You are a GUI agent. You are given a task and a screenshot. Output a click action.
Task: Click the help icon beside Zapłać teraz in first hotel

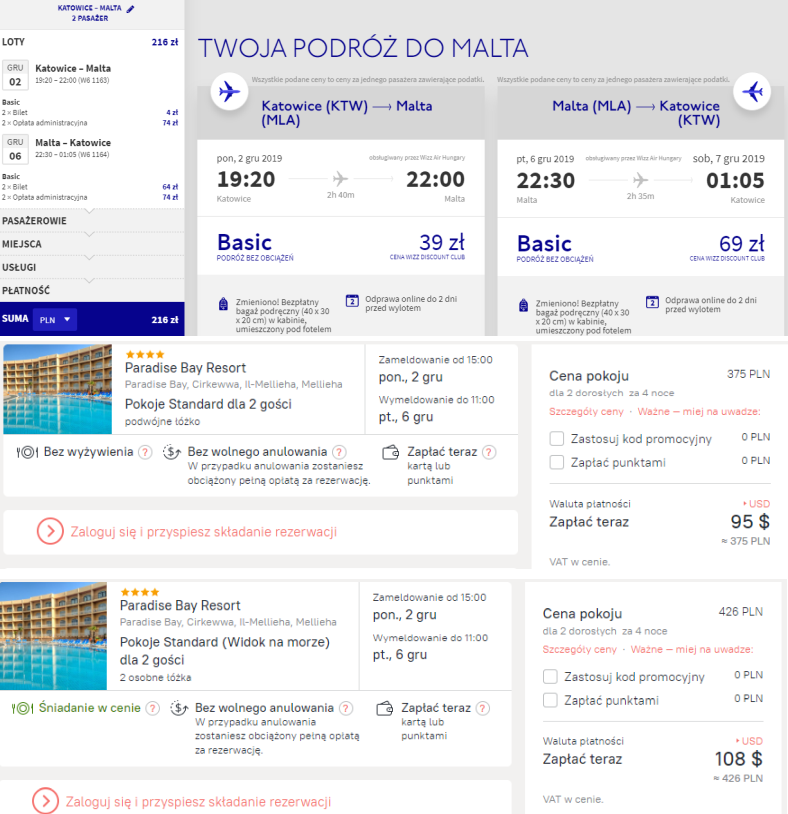coord(488,452)
